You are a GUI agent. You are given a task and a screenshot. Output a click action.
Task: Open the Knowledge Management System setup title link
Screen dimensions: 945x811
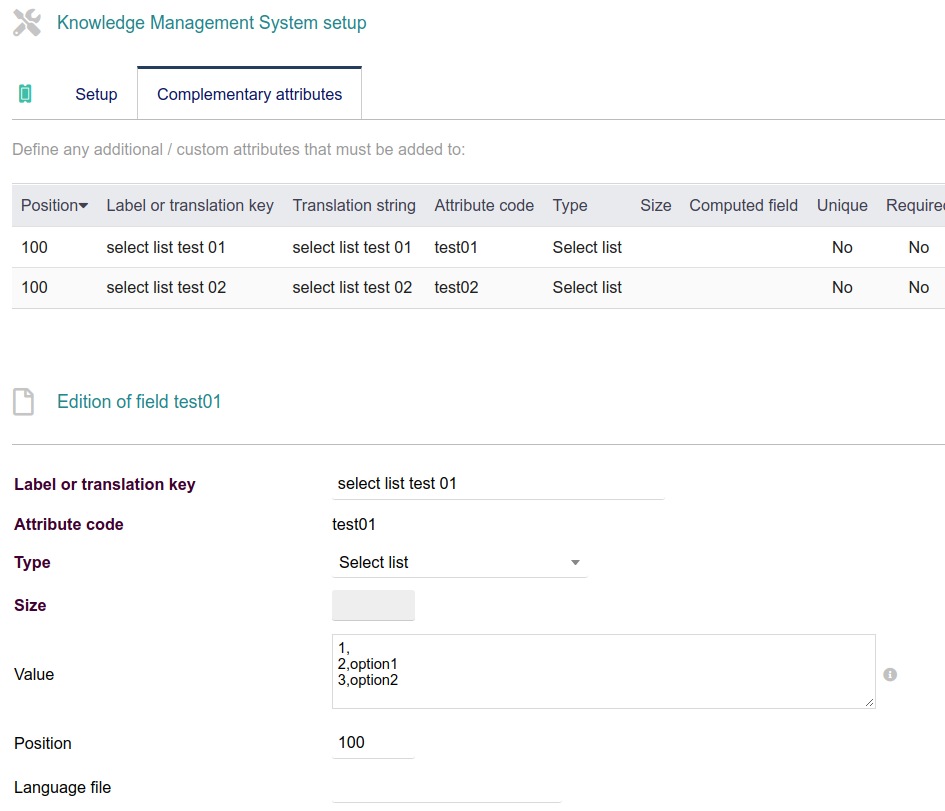(x=211, y=22)
